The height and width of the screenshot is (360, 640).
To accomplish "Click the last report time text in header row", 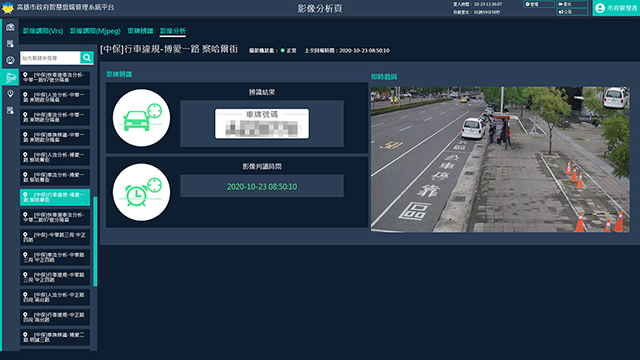I will (x=347, y=51).
